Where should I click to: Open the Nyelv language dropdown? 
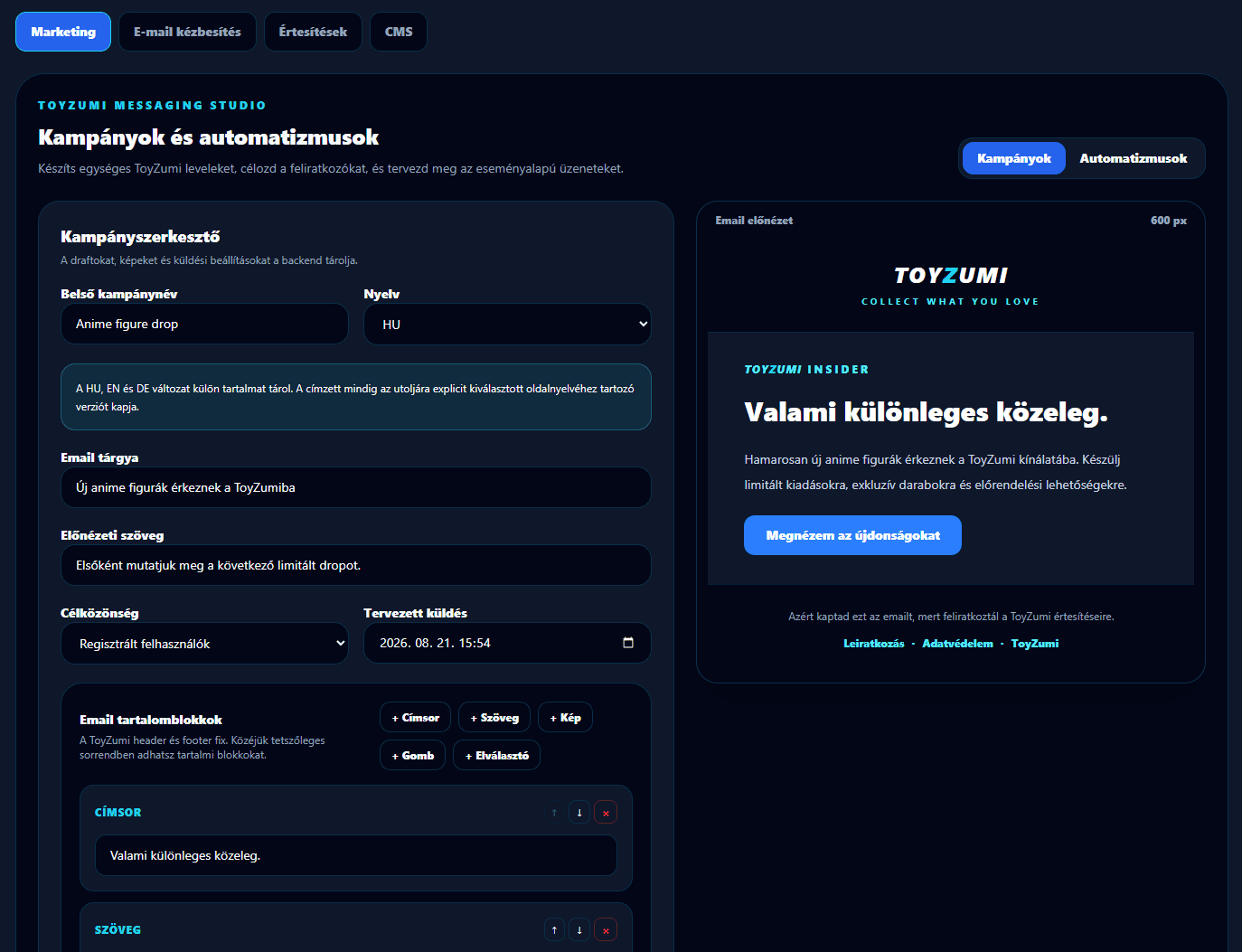click(507, 324)
